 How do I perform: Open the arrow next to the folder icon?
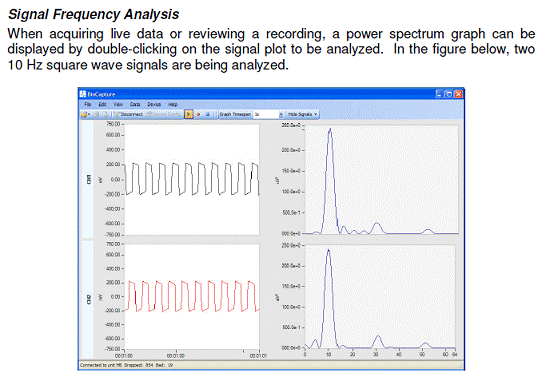coord(89,114)
